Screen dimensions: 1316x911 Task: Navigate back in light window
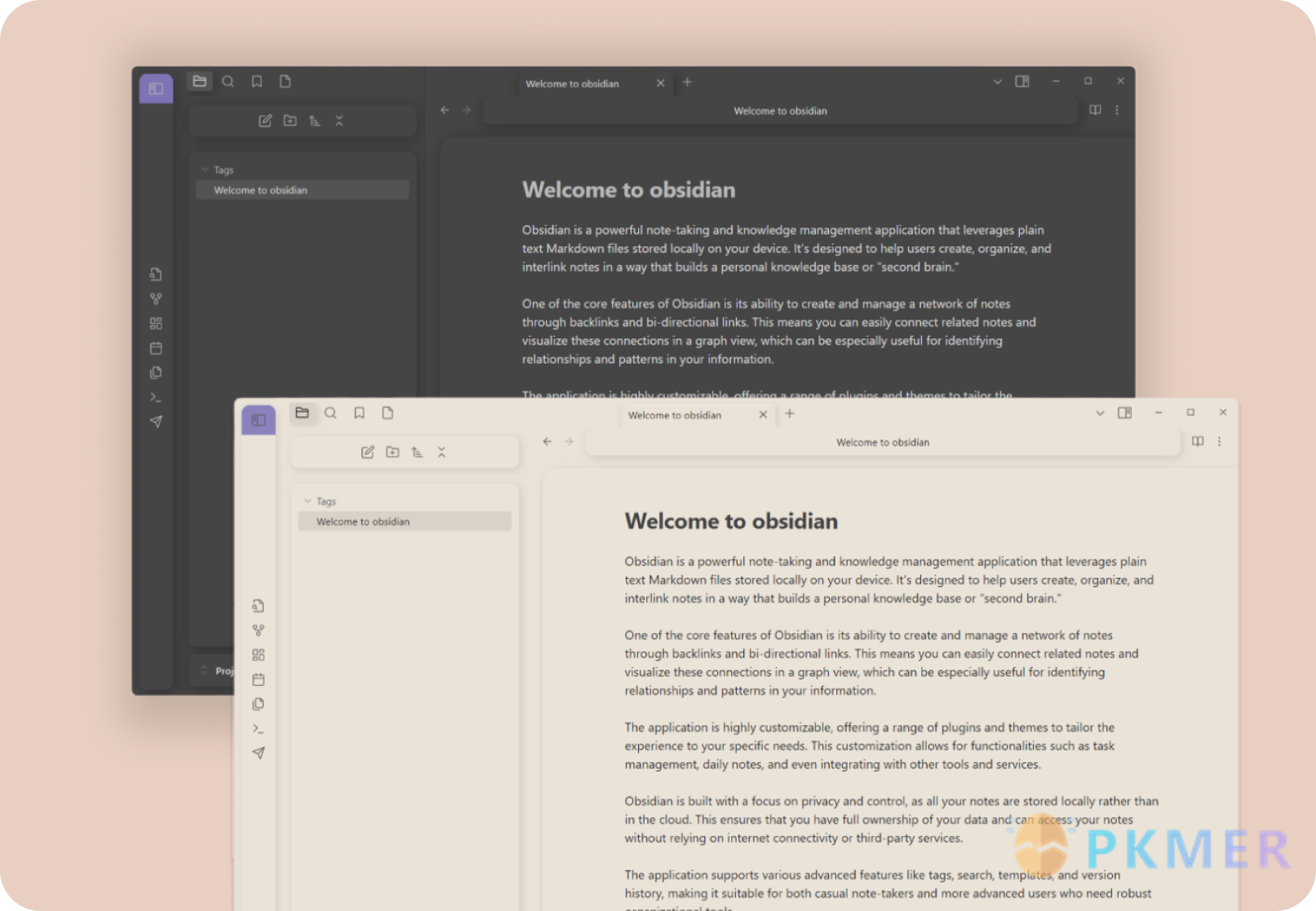(x=547, y=441)
